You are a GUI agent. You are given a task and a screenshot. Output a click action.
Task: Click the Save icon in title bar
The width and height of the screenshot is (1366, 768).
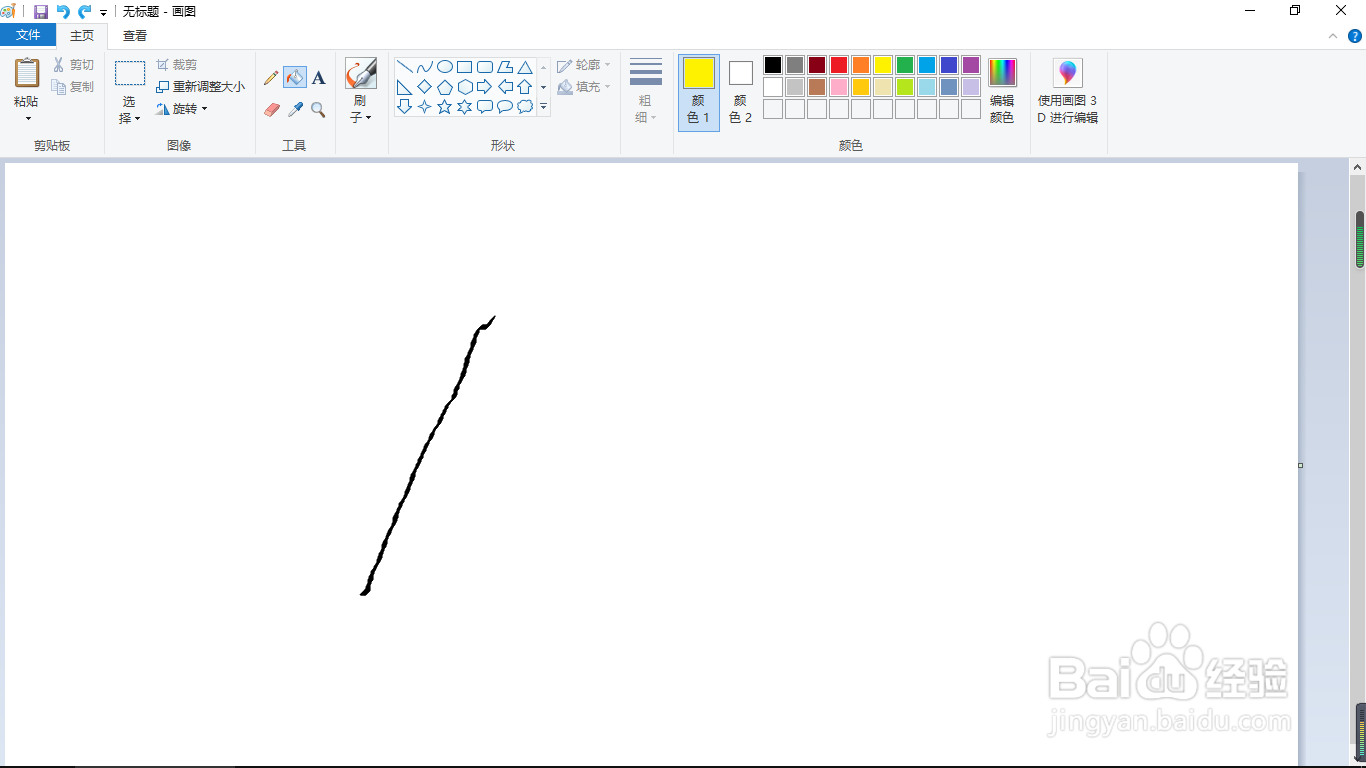(41, 11)
